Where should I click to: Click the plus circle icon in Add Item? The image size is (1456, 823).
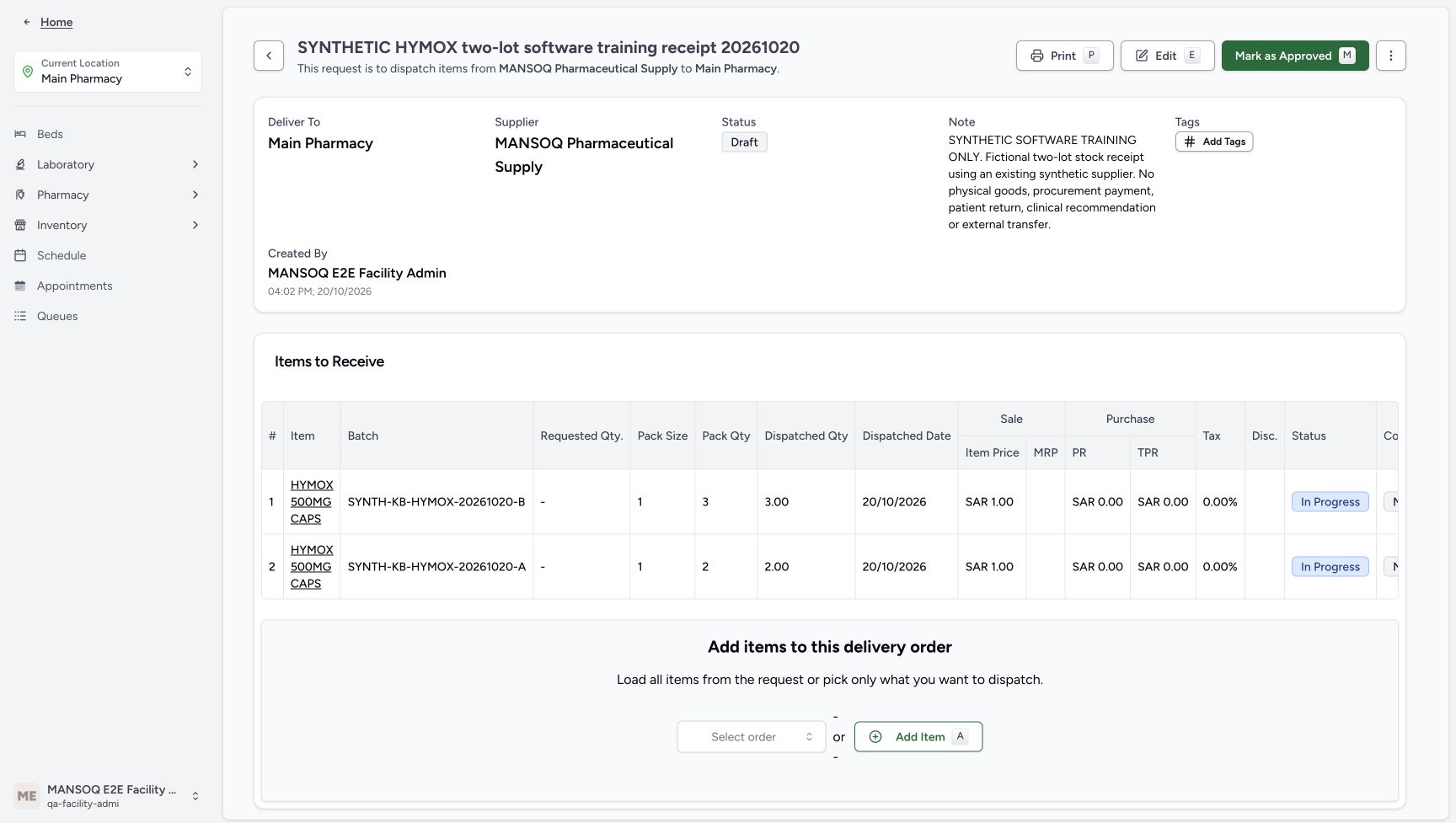click(875, 737)
